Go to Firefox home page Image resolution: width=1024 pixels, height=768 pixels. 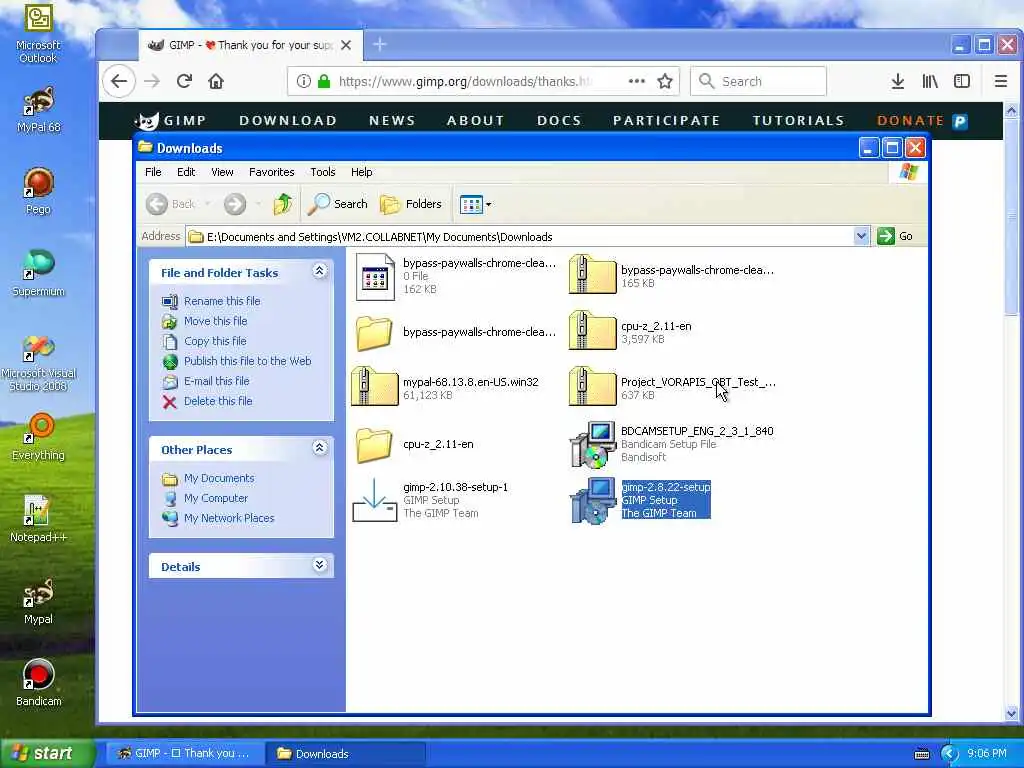click(216, 81)
